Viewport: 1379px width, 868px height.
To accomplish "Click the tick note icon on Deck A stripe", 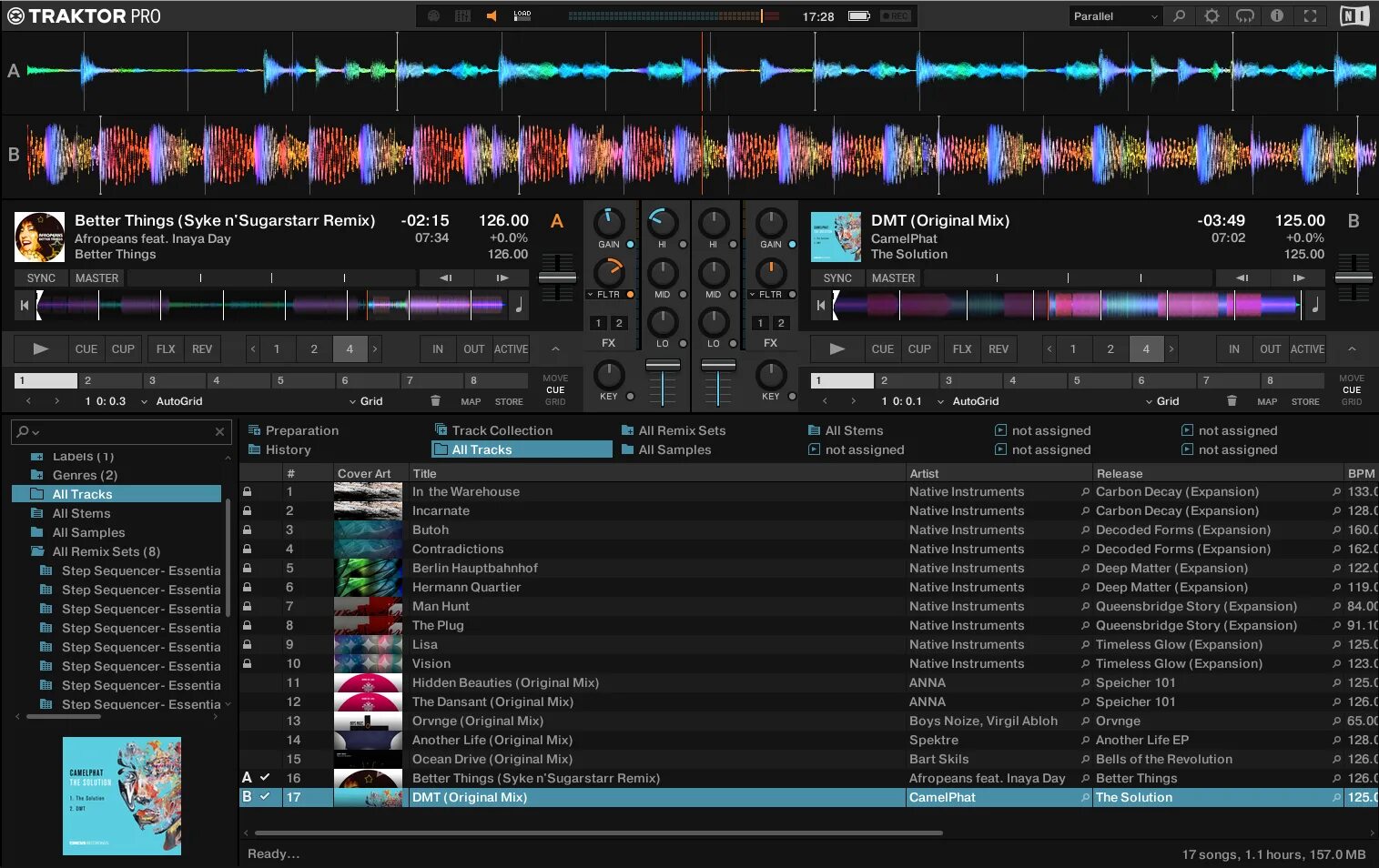I will point(519,306).
